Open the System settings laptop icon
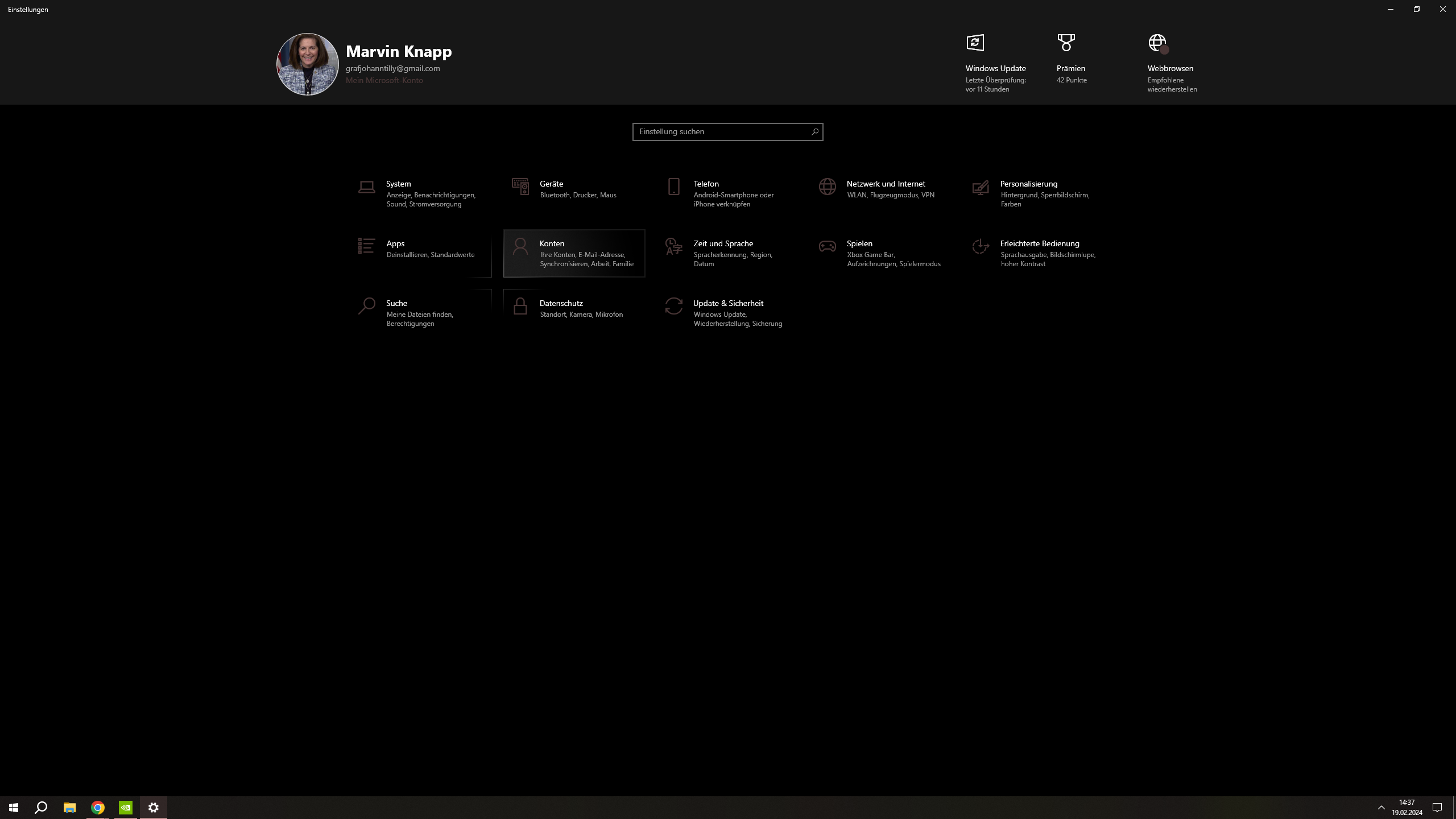Image resolution: width=1456 pixels, height=819 pixels. [366, 187]
